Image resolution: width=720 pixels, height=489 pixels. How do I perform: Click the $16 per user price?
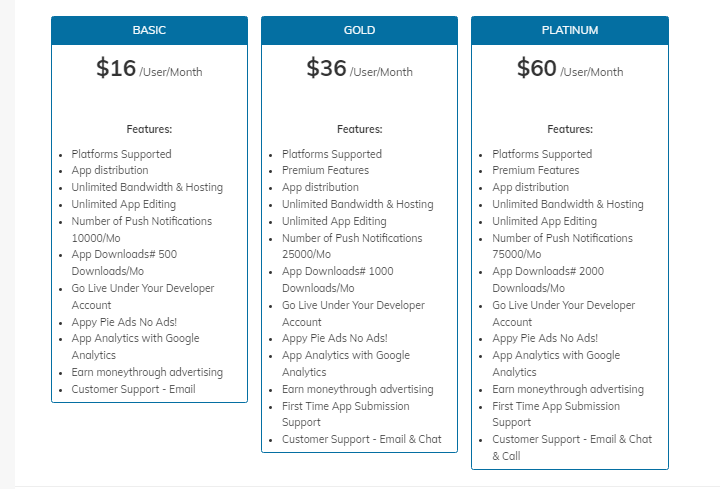click(149, 68)
